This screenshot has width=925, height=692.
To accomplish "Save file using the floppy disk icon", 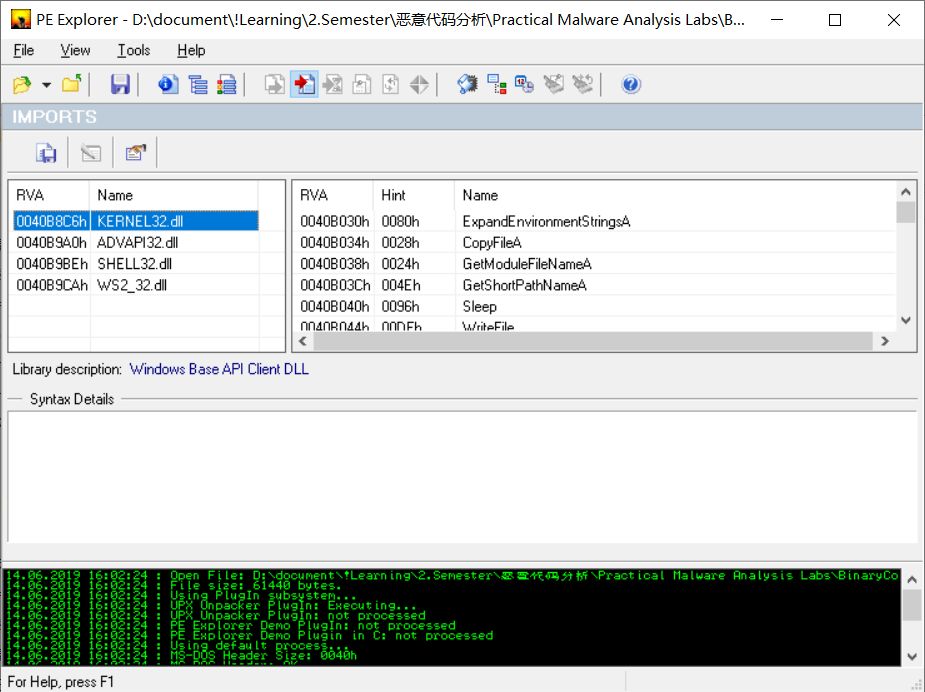I will pos(120,85).
